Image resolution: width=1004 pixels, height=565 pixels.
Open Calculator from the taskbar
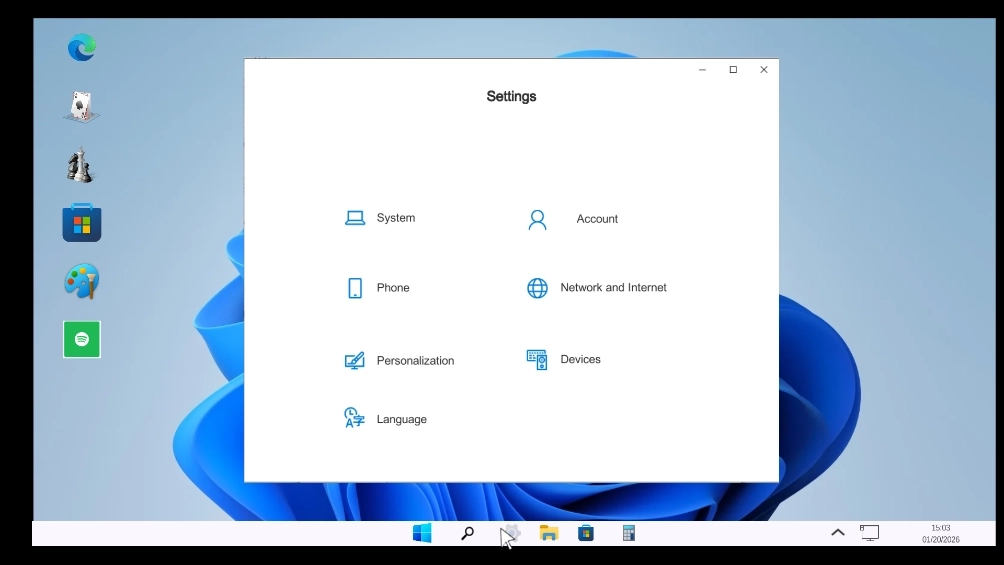(629, 533)
